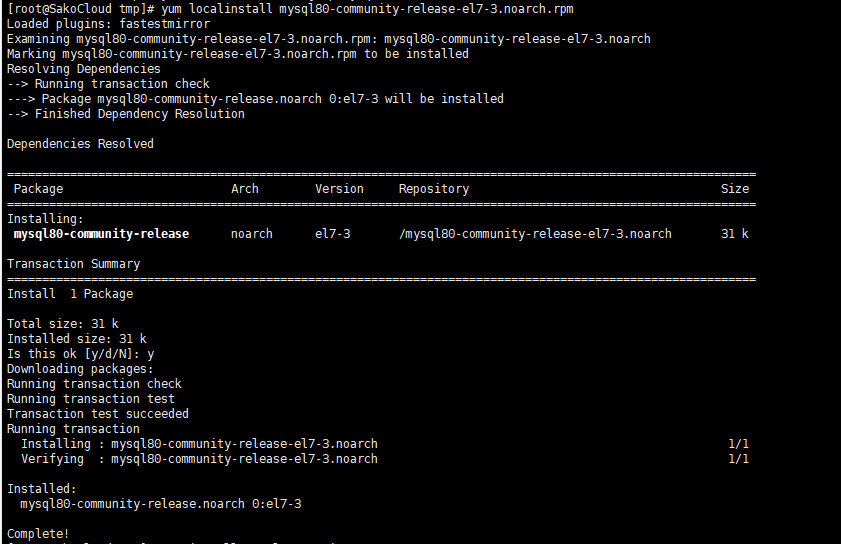This screenshot has width=841, height=544.
Task: Click the "Dependencies Resolved" text
Action: click(80, 144)
